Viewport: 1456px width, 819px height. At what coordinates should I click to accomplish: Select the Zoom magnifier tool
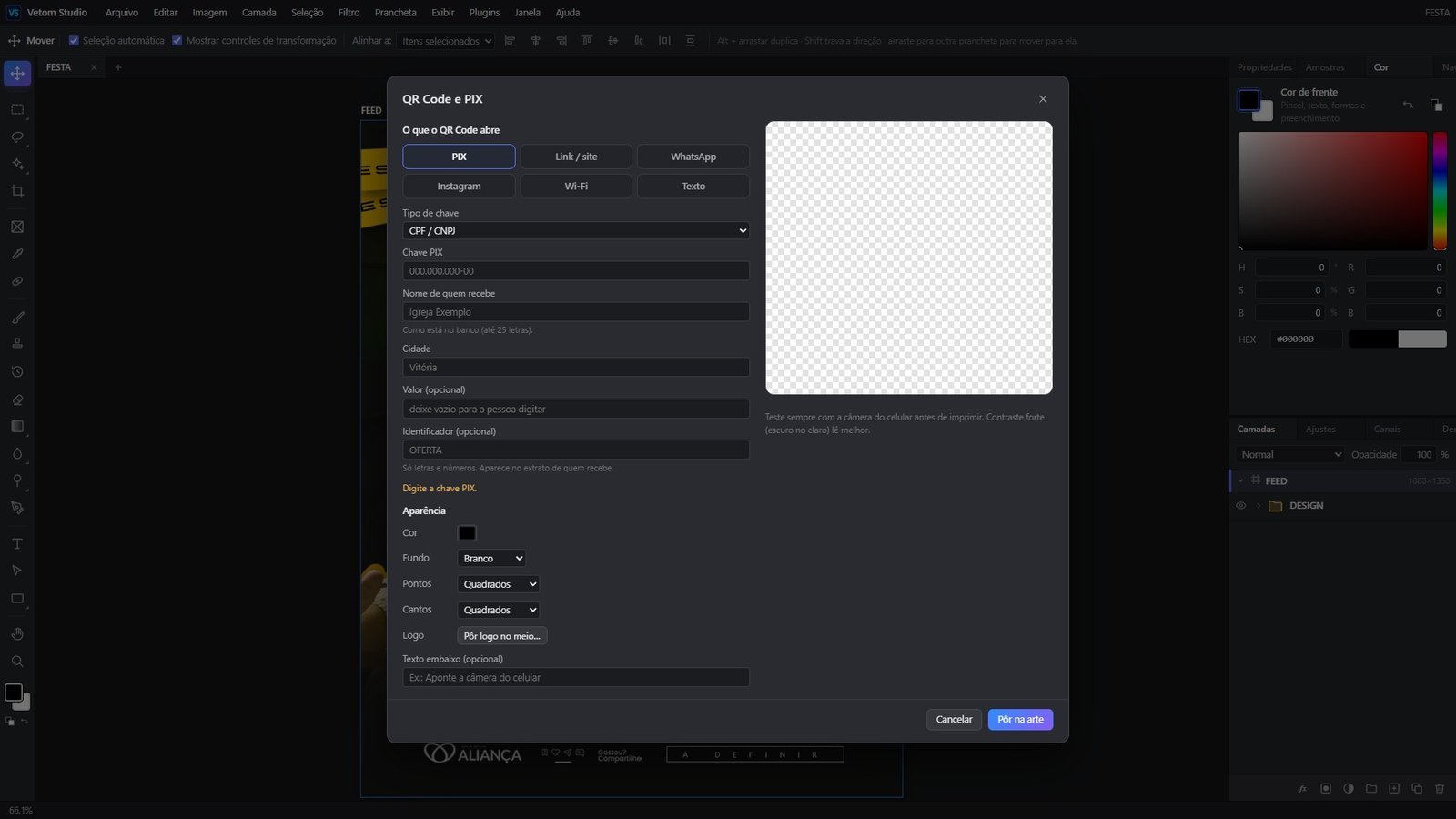(x=17, y=662)
